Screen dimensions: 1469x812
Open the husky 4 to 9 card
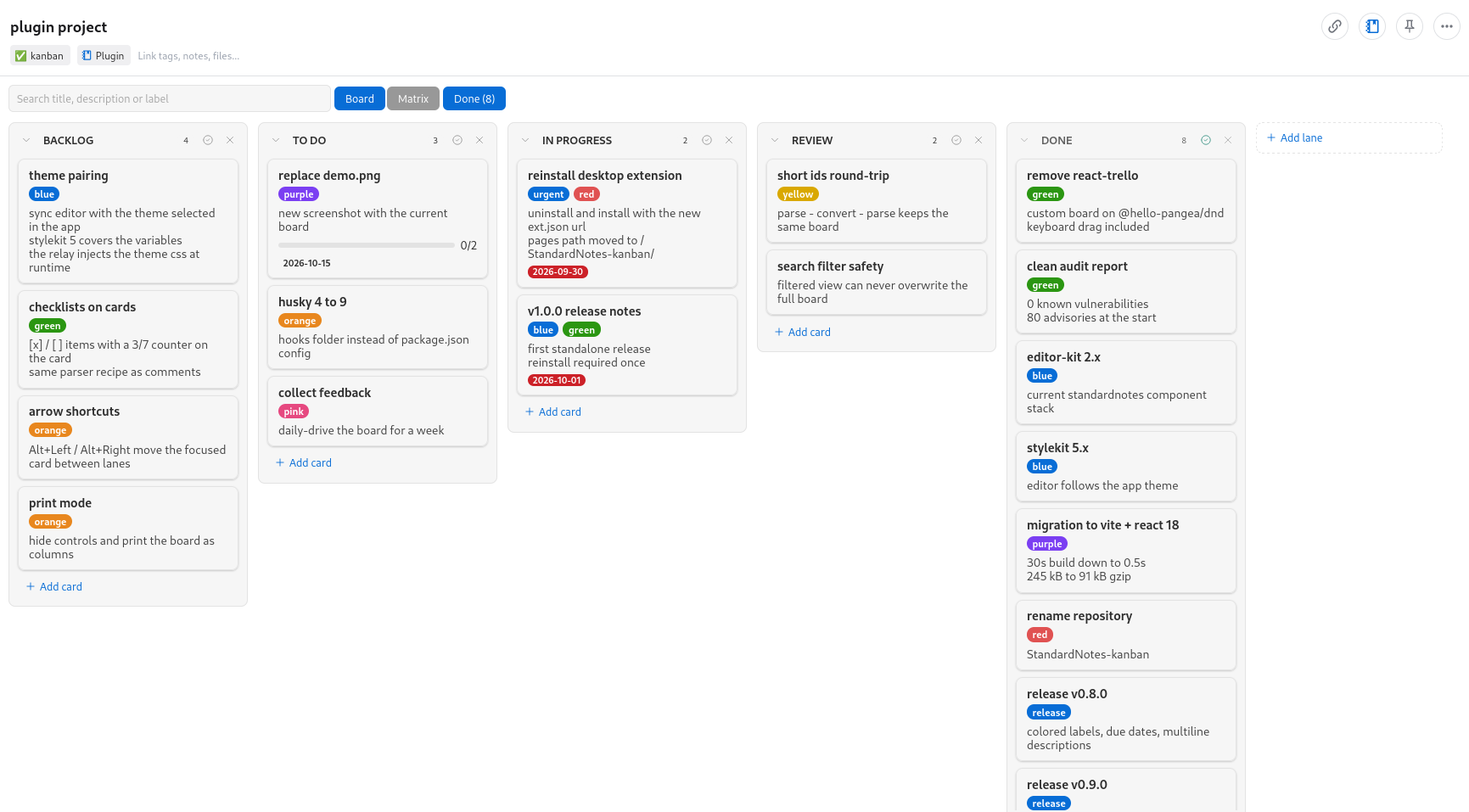click(x=378, y=327)
